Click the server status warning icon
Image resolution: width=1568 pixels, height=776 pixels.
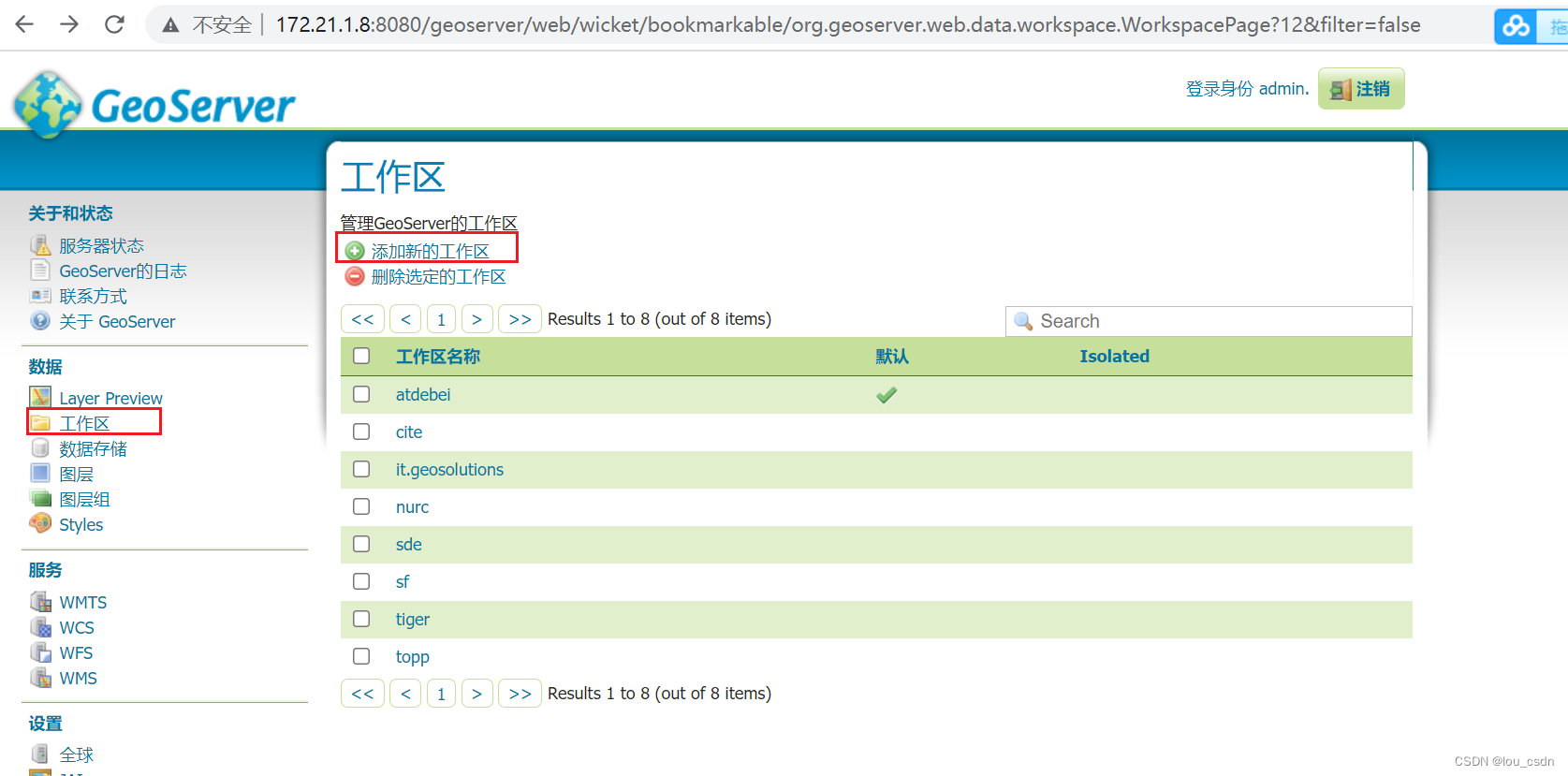click(40, 245)
